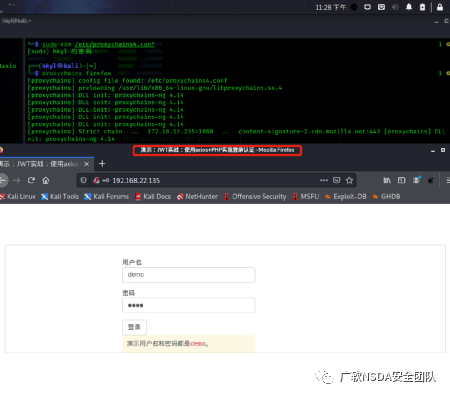
Task: Open the Kali Tools bookmark
Action: point(60,197)
